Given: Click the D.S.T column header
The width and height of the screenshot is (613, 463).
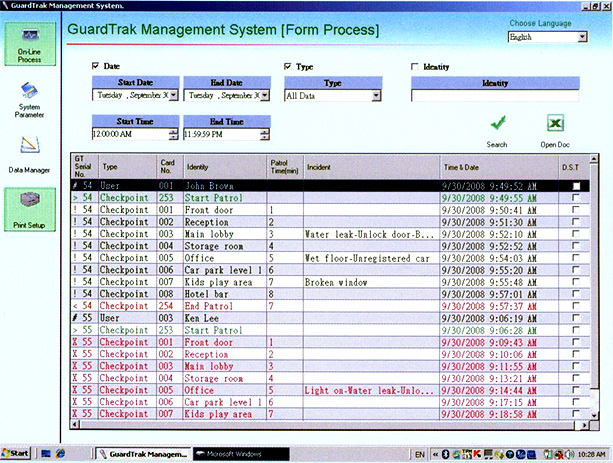Looking at the screenshot, I should click(574, 167).
